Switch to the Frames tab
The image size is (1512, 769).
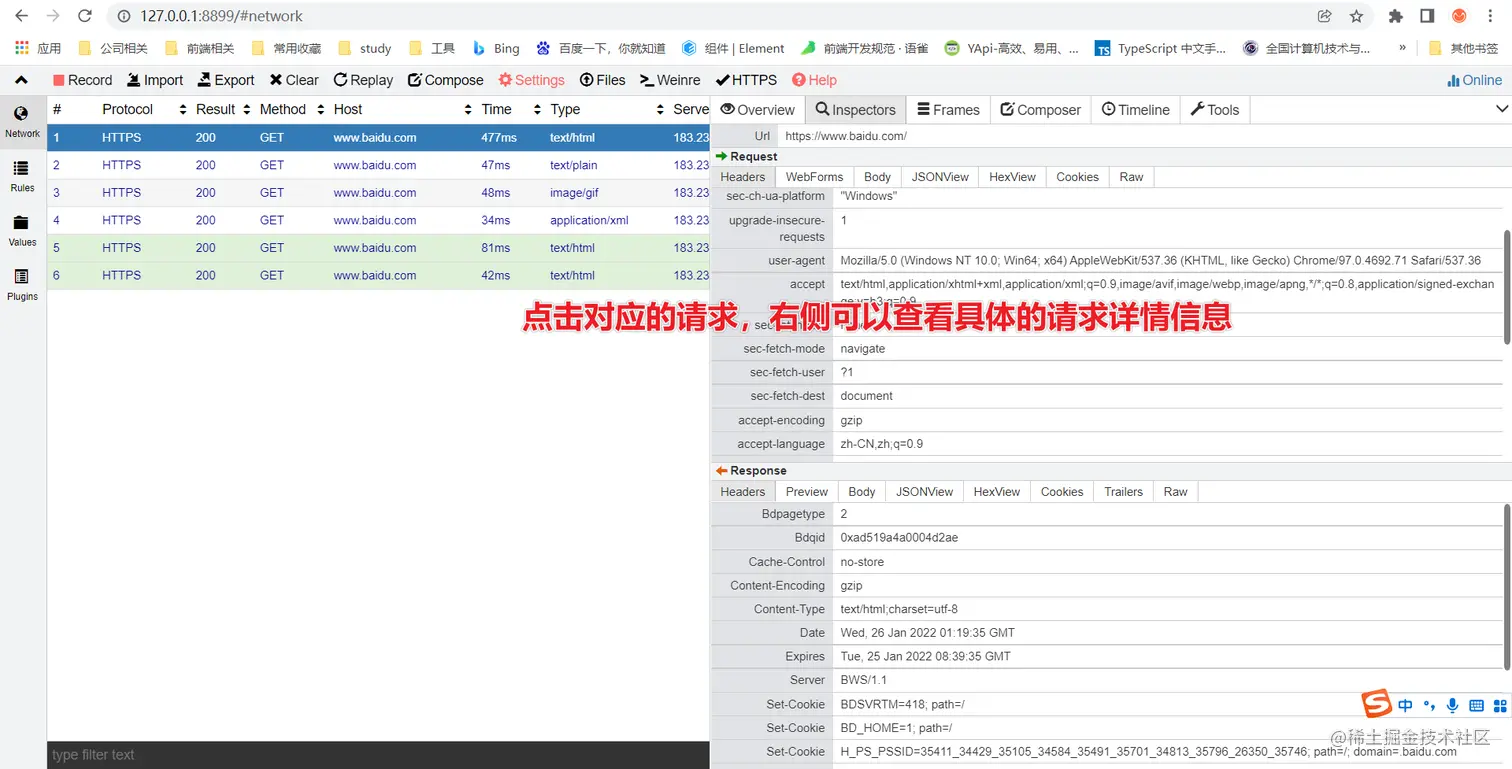(948, 110)
